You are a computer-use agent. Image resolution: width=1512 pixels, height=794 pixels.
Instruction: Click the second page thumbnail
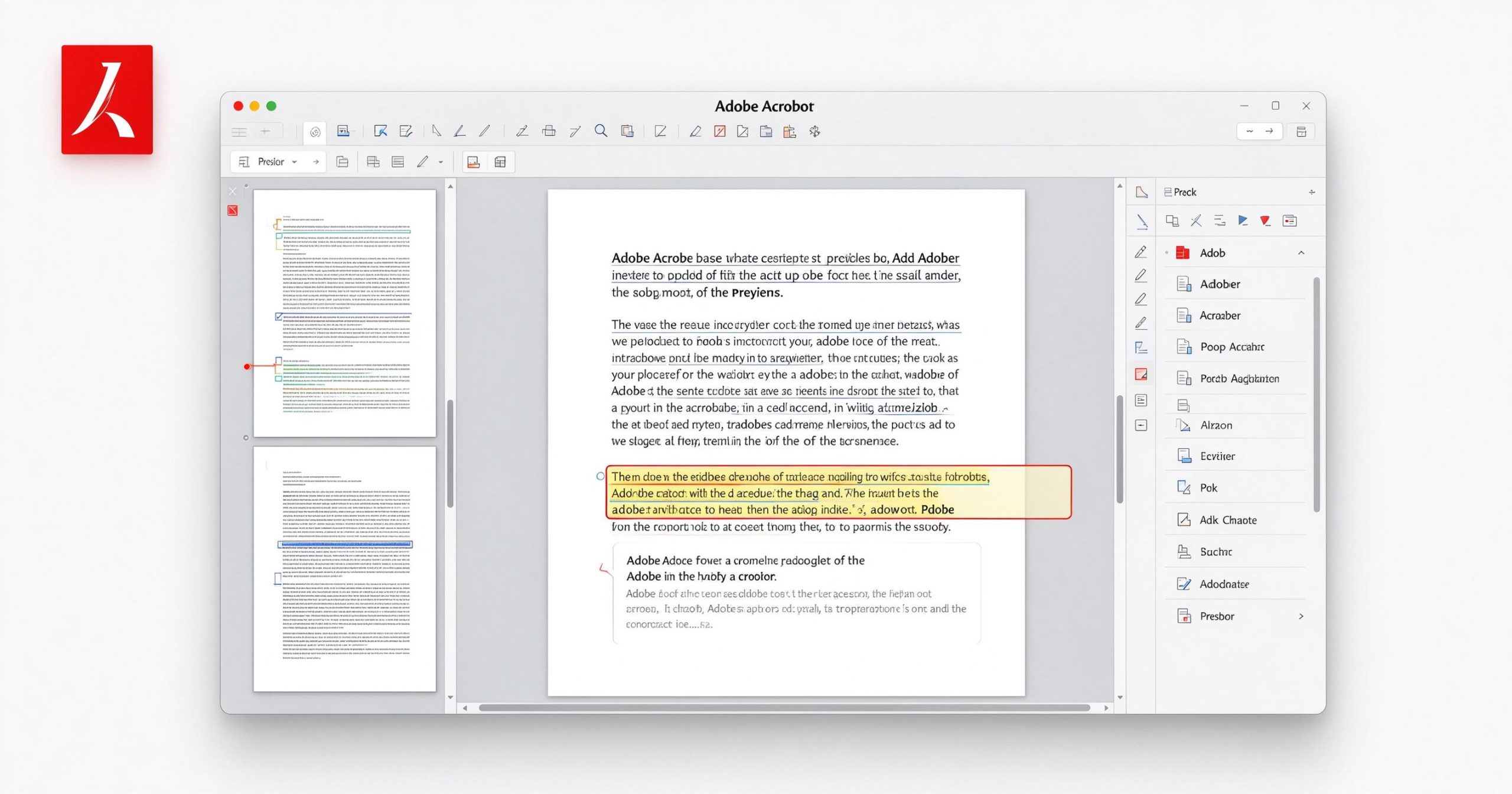345,569
